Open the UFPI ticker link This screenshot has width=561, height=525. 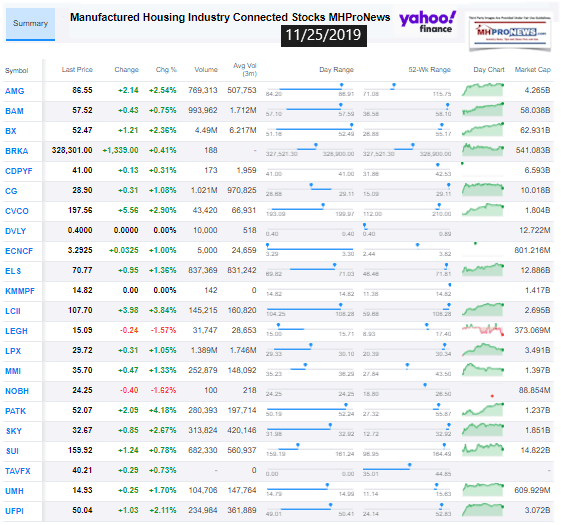[14, 511]
